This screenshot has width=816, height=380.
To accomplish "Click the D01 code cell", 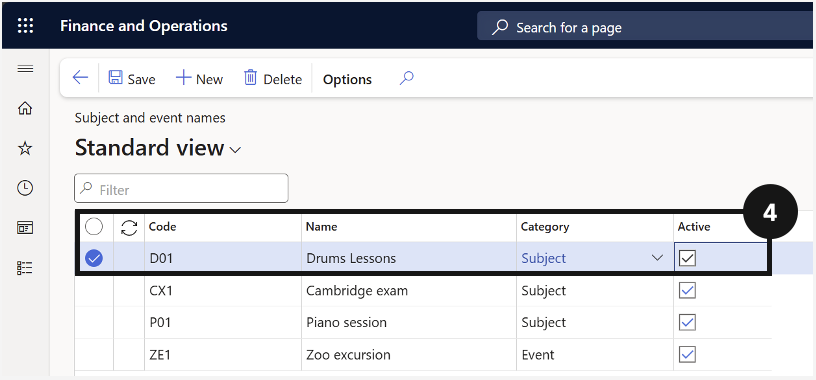I will [x=223, y=258].
